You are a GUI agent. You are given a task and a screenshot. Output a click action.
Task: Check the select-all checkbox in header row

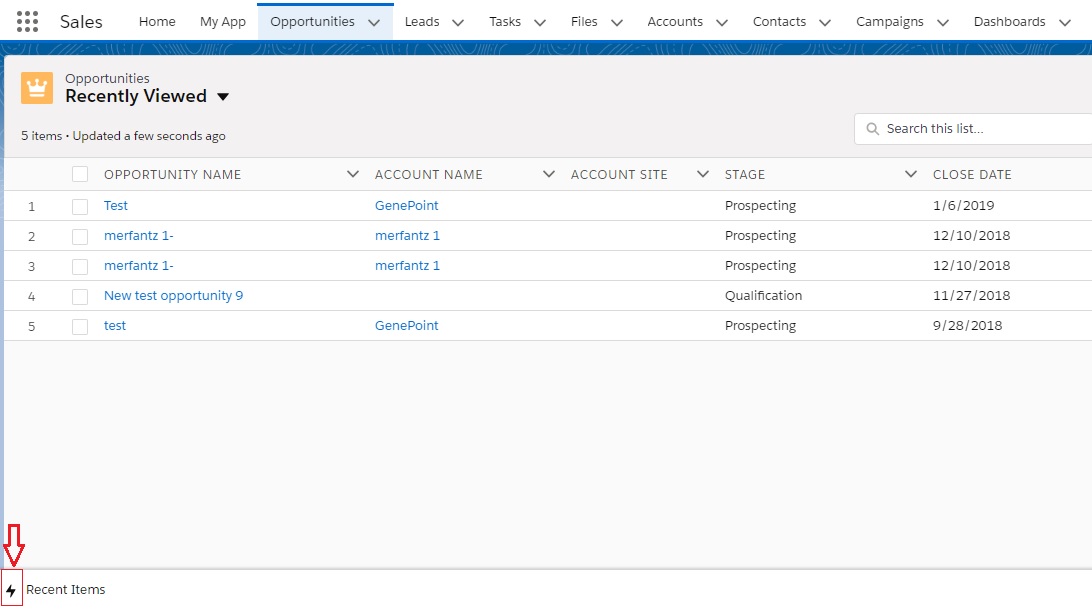click(80, 173)
